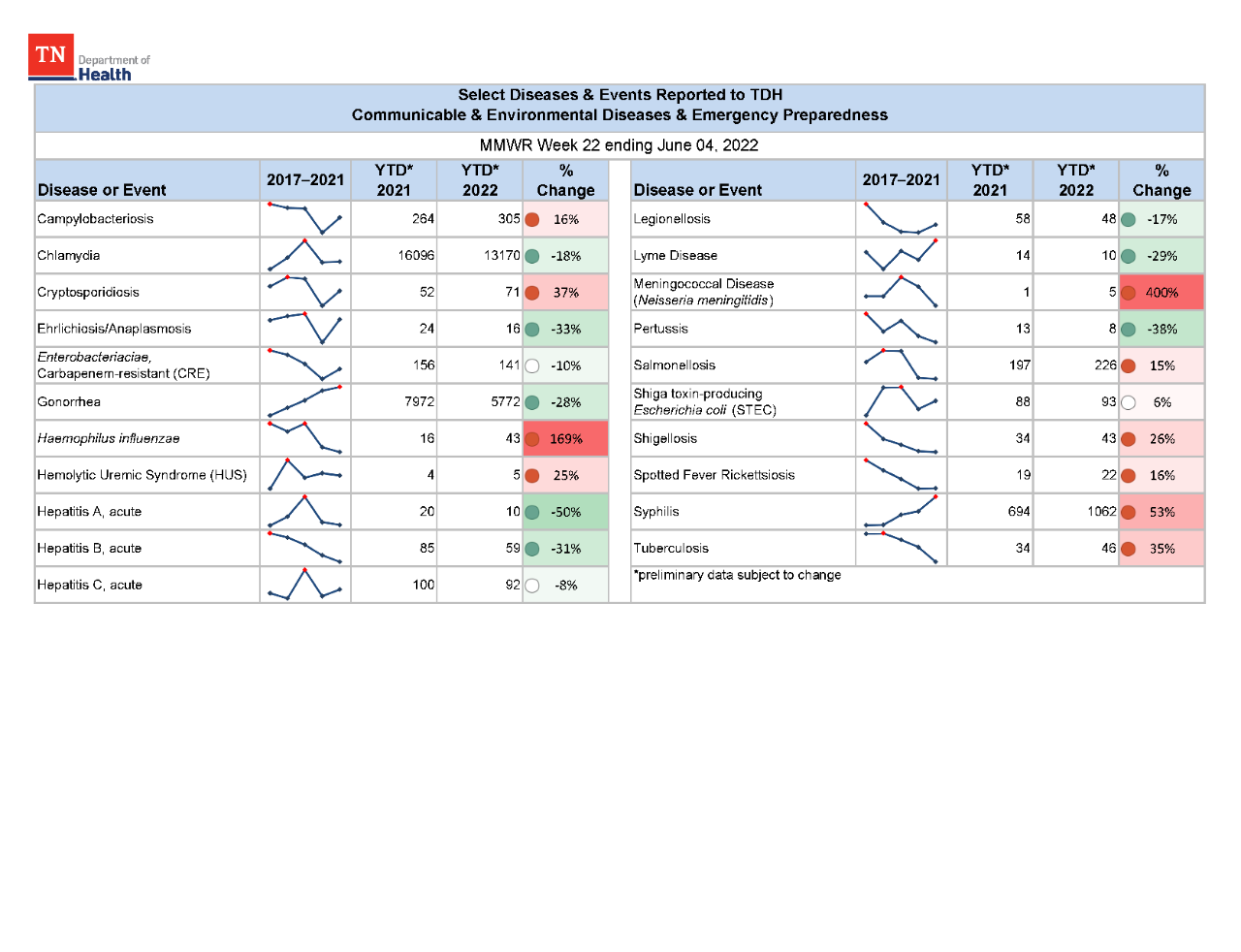Click the "Ehrlichiosis/Anaplasmosis" row label

tap(114, 330)
